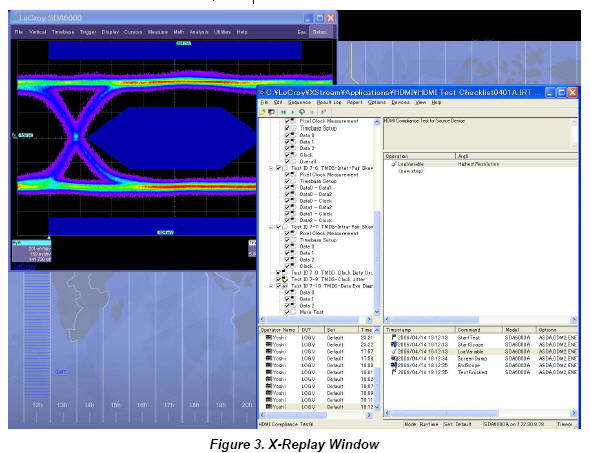Screen dimensions: 590x453
Task: Click checklist tree scroll-down arrow
Action: [377, 312]
